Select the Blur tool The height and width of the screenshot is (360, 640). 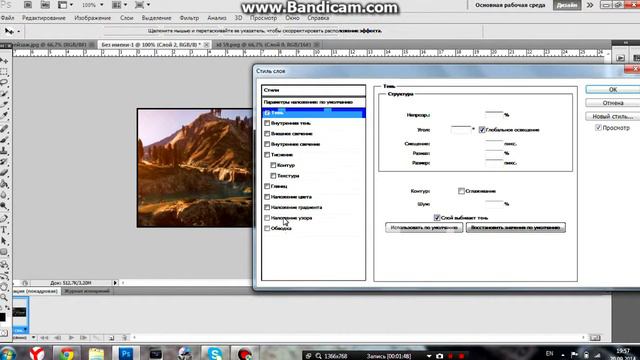tap(4, 195)
